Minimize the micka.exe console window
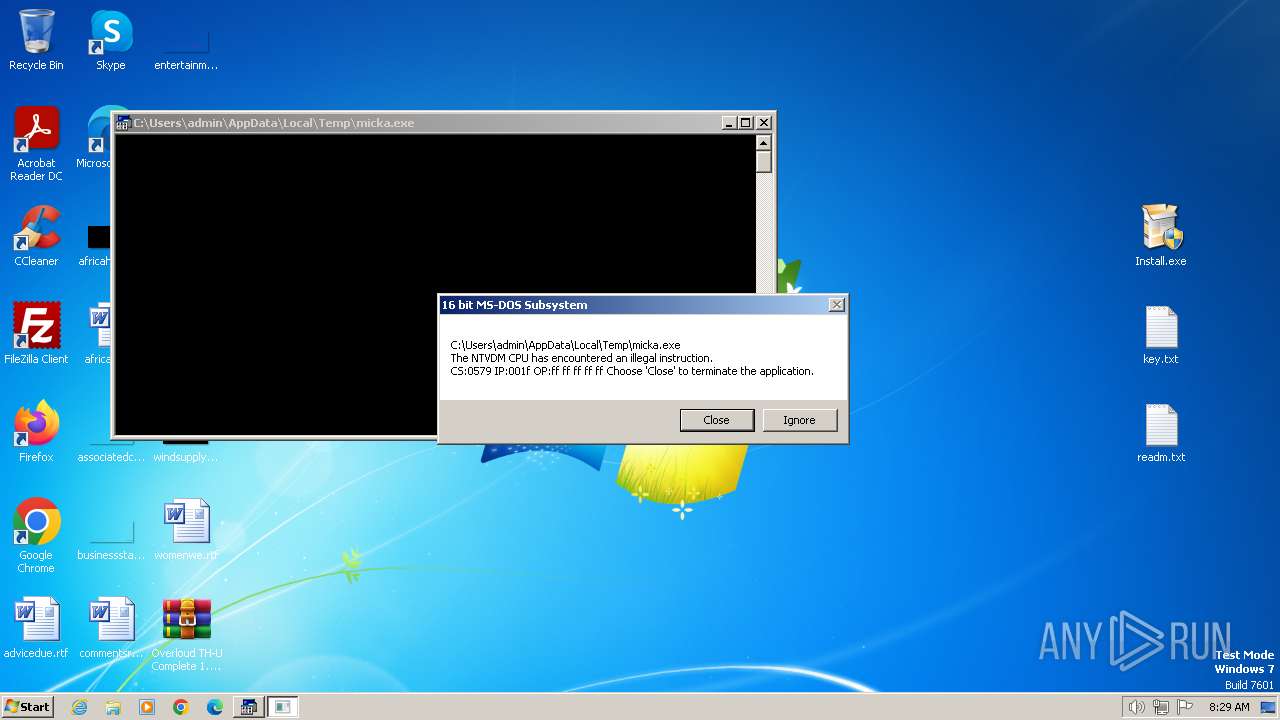The height and width of the screenshot is (720, 1280). click(729, 123)
